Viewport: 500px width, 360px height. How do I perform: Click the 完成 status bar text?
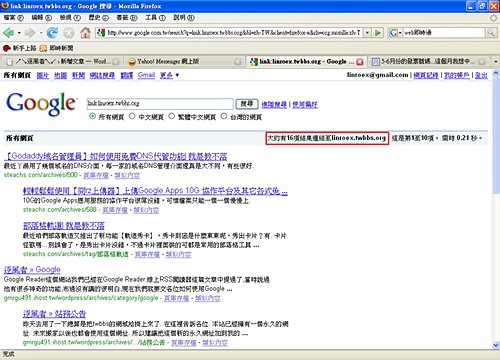tap(8, 354)
